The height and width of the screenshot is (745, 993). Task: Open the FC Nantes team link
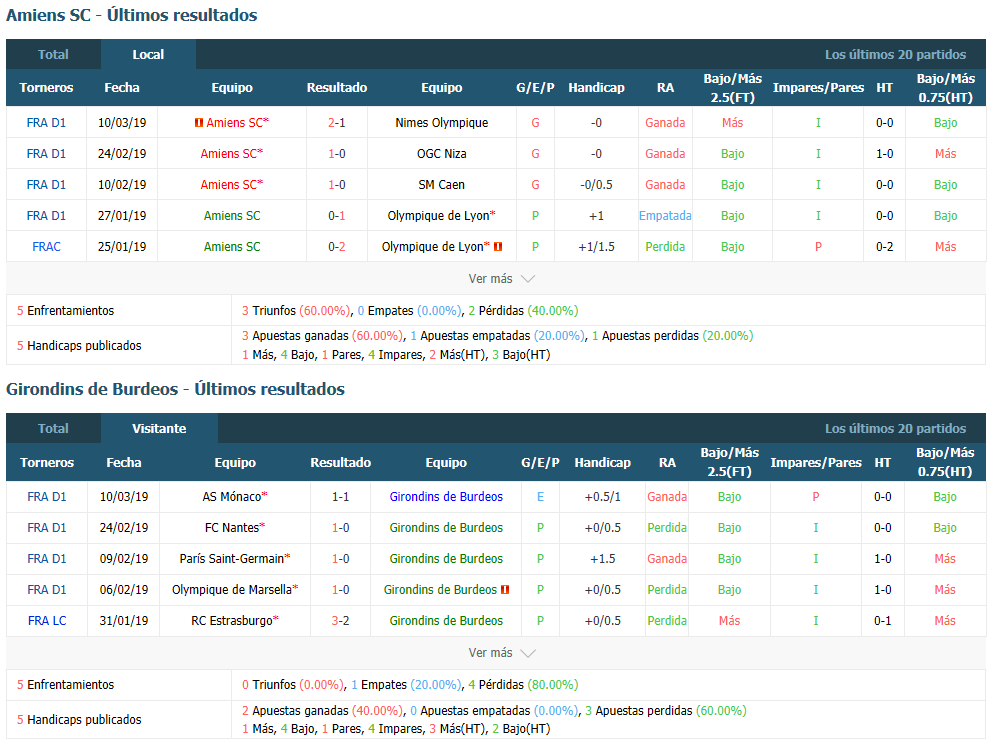tap(232, 528)
